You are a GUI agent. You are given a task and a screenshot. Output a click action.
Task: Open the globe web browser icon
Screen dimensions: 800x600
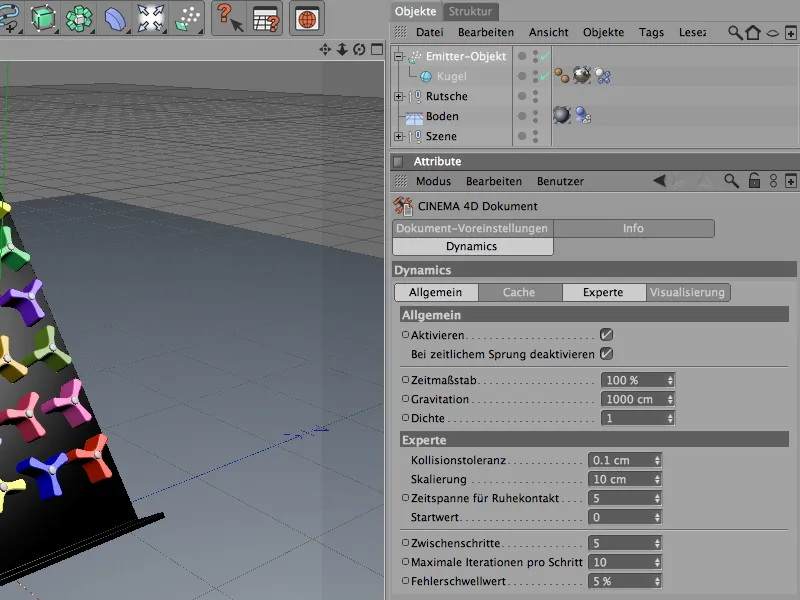(307, 18)
